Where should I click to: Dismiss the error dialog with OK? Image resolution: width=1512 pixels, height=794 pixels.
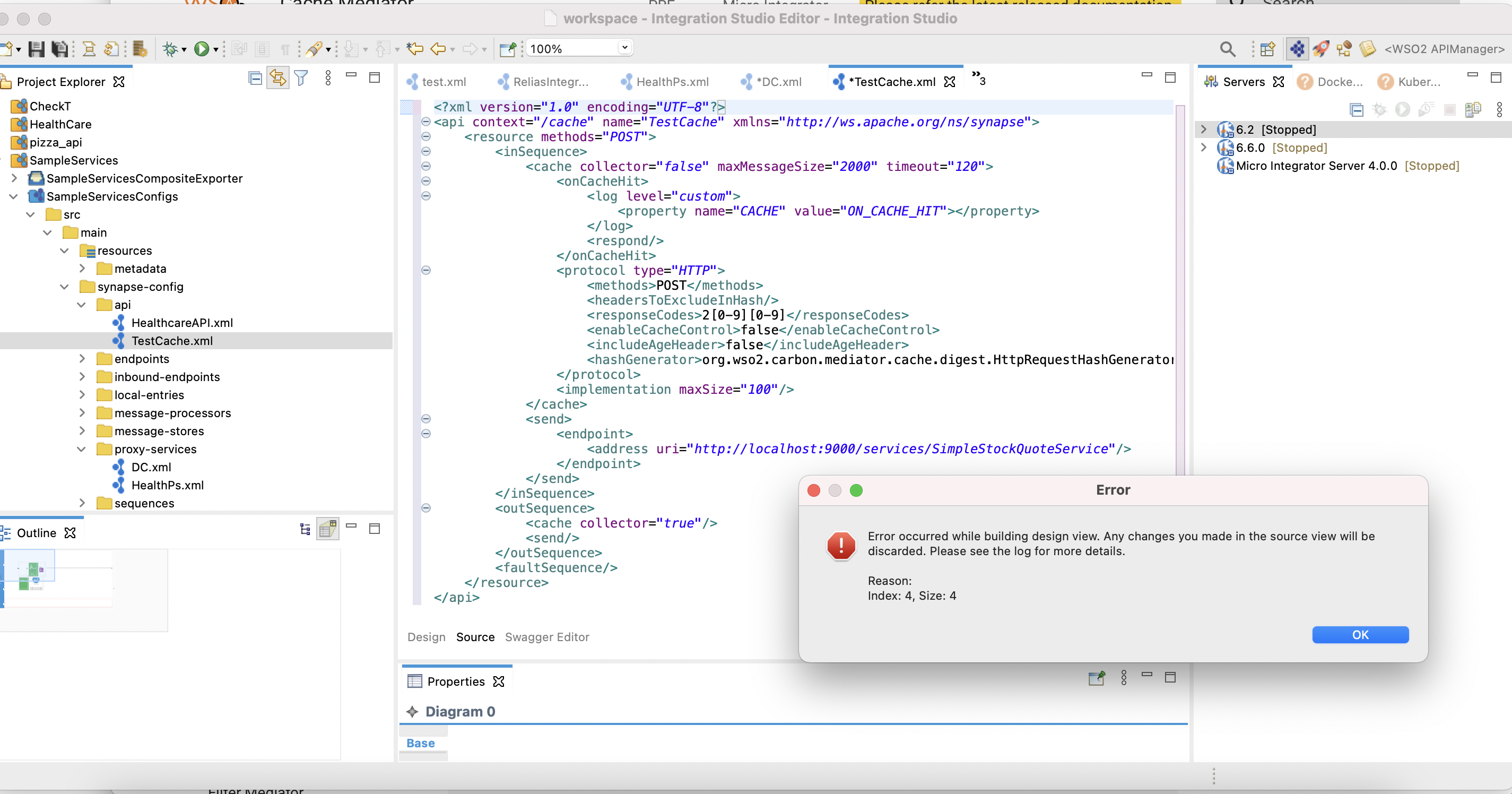[1361, 635]
